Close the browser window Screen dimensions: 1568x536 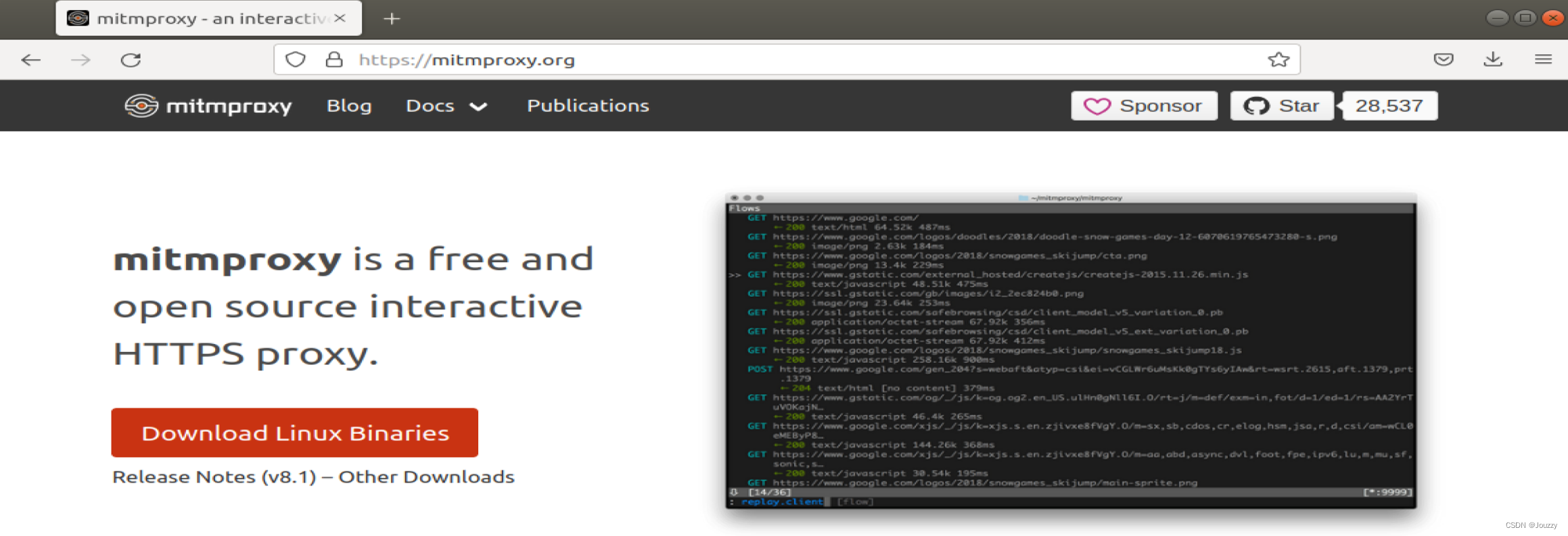(x=1553, y=18)
